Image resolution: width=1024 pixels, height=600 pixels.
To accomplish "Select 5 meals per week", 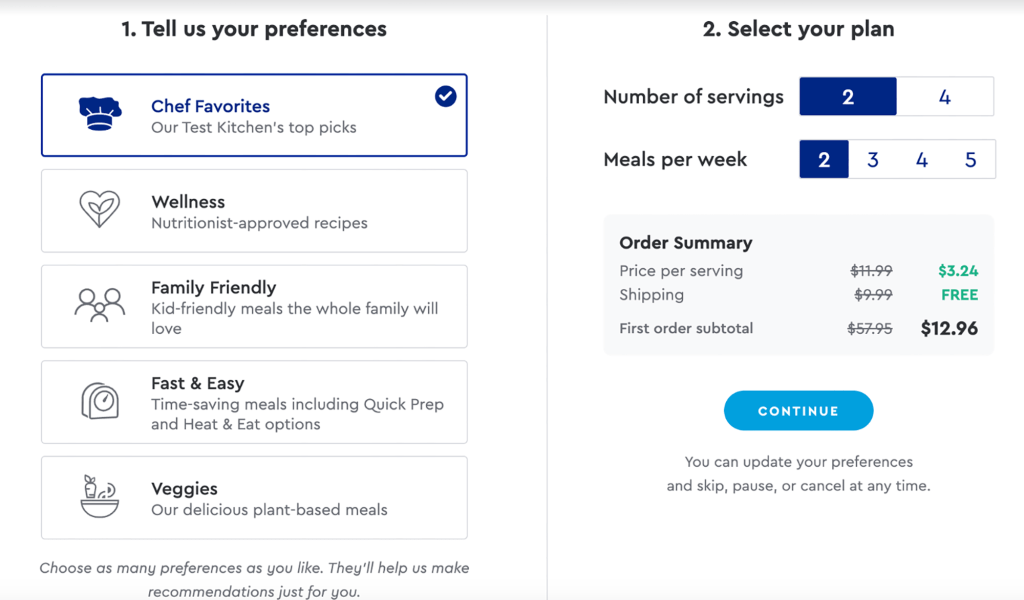I will coord(971,159).
